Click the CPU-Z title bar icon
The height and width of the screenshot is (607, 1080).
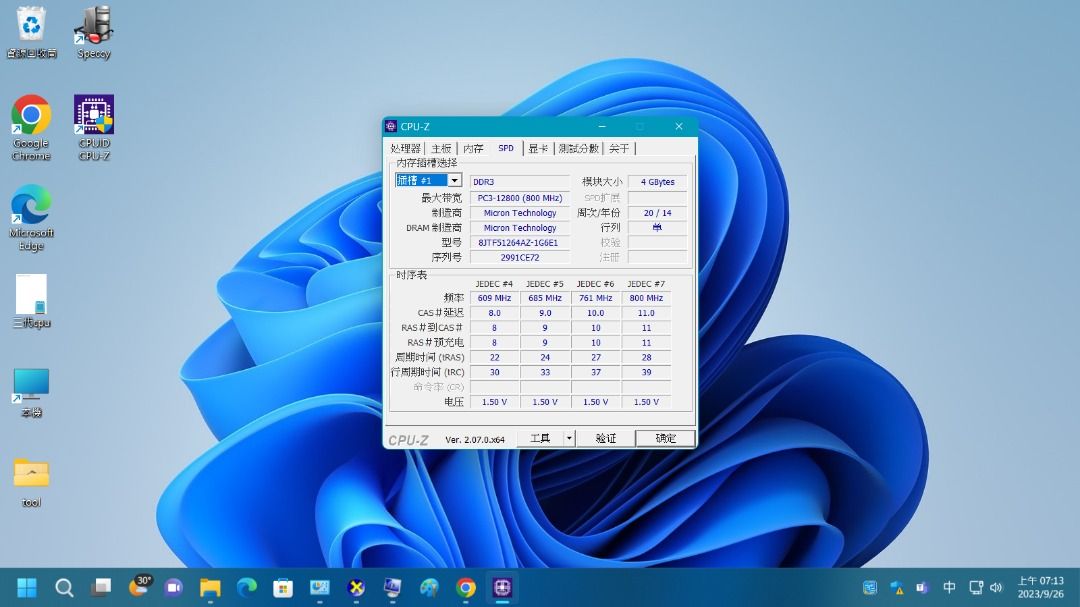click(391, 126)
